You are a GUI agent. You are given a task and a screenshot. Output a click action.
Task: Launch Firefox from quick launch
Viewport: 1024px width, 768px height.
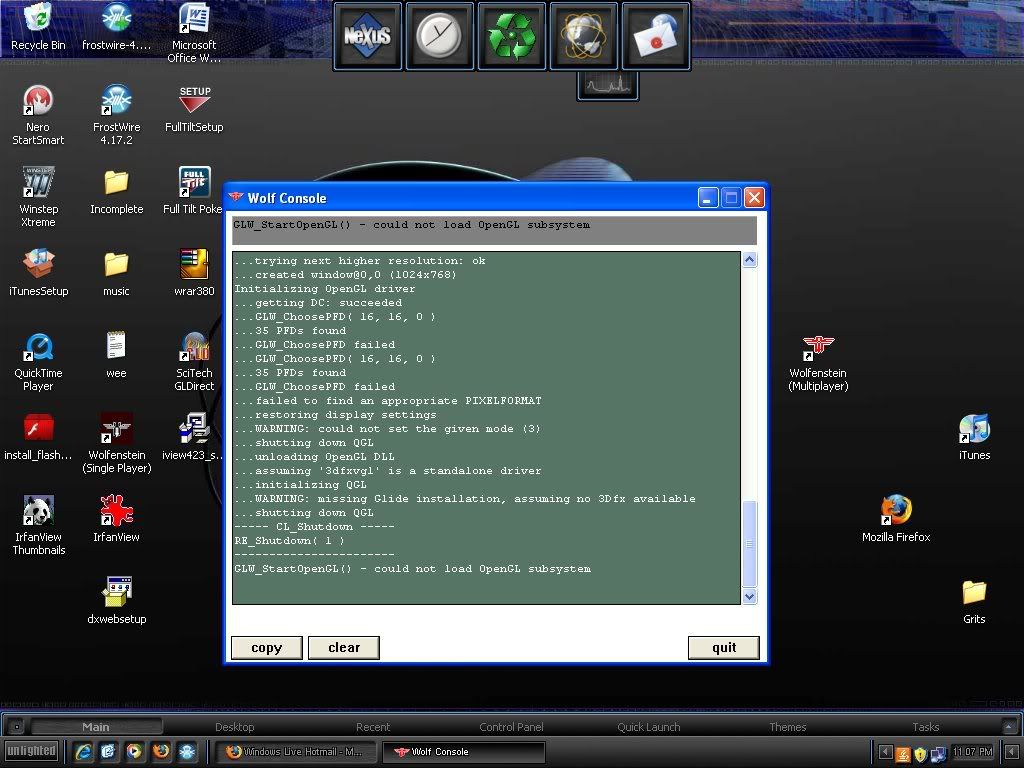(161, 752)
